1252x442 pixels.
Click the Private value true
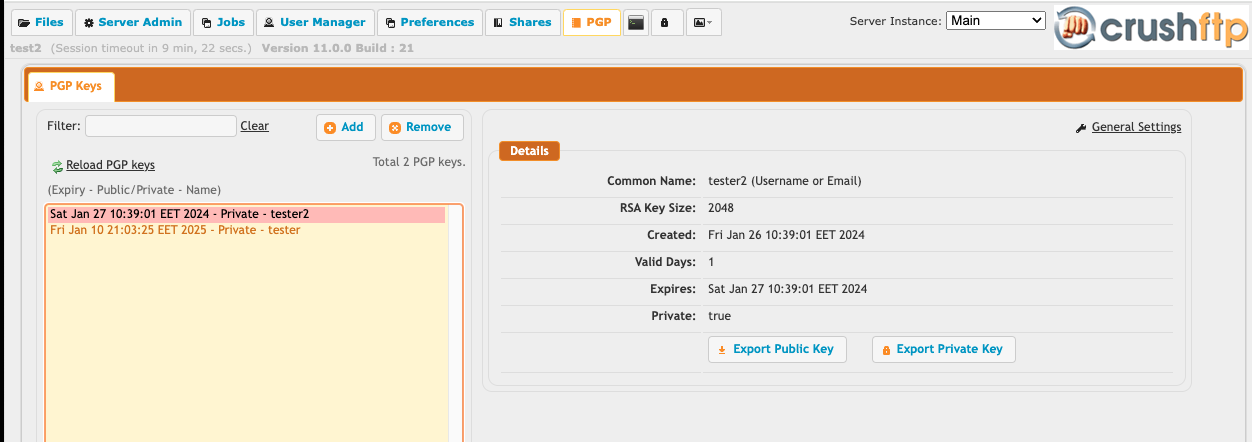point(719,316)
